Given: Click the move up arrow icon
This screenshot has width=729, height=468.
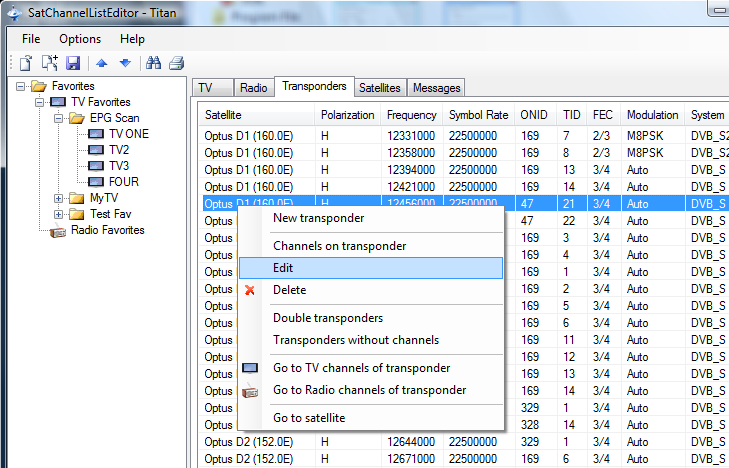Looking at the screenshot, I should click(x=102, y=63).
